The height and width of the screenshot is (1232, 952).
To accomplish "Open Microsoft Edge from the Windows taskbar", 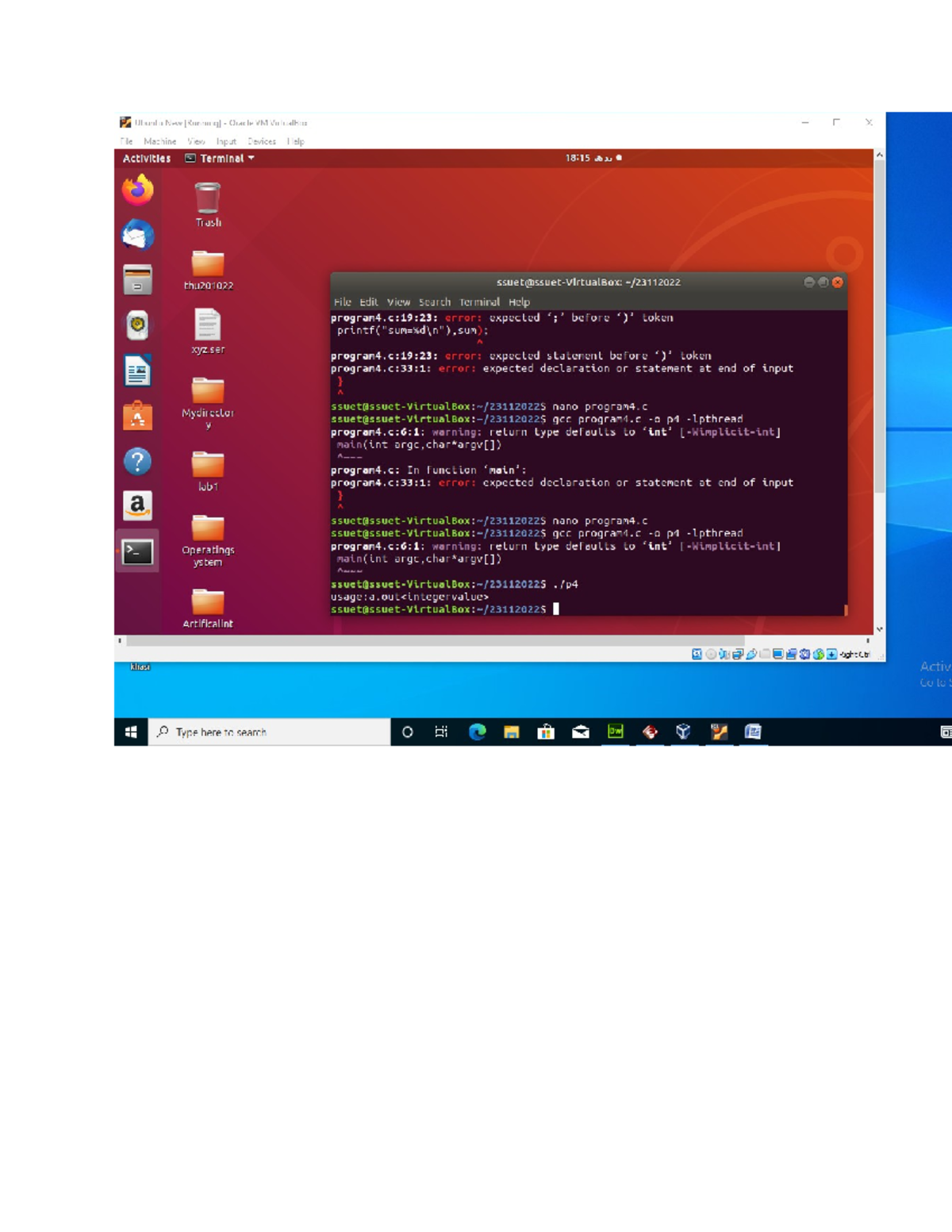I will point(477,731).
